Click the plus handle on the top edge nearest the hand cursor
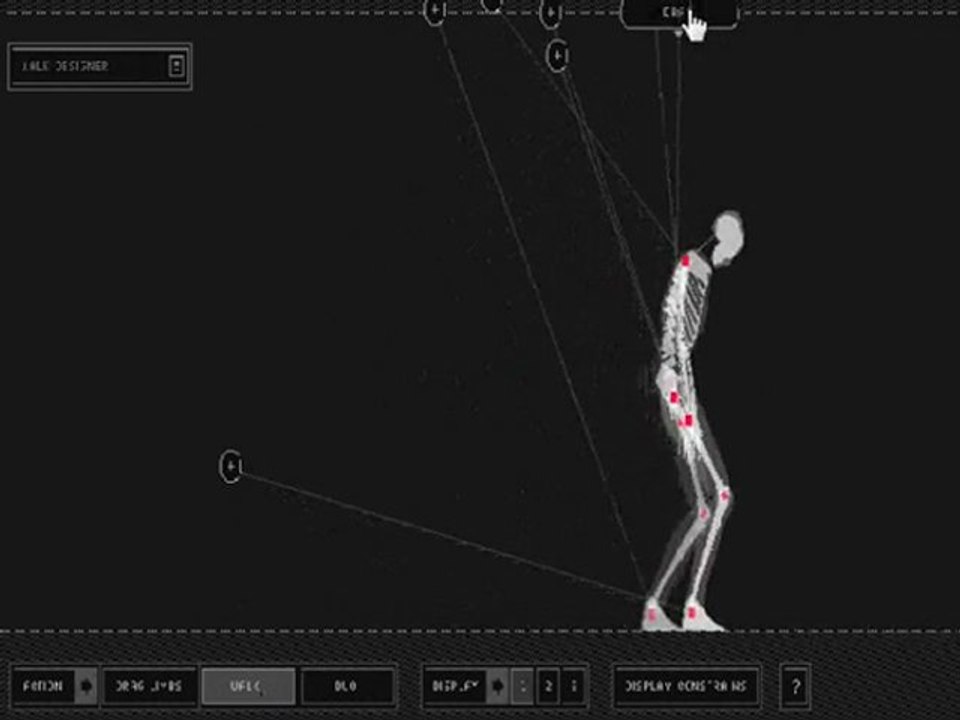This screenshot has height=720, width=960. tap(550, 12)
